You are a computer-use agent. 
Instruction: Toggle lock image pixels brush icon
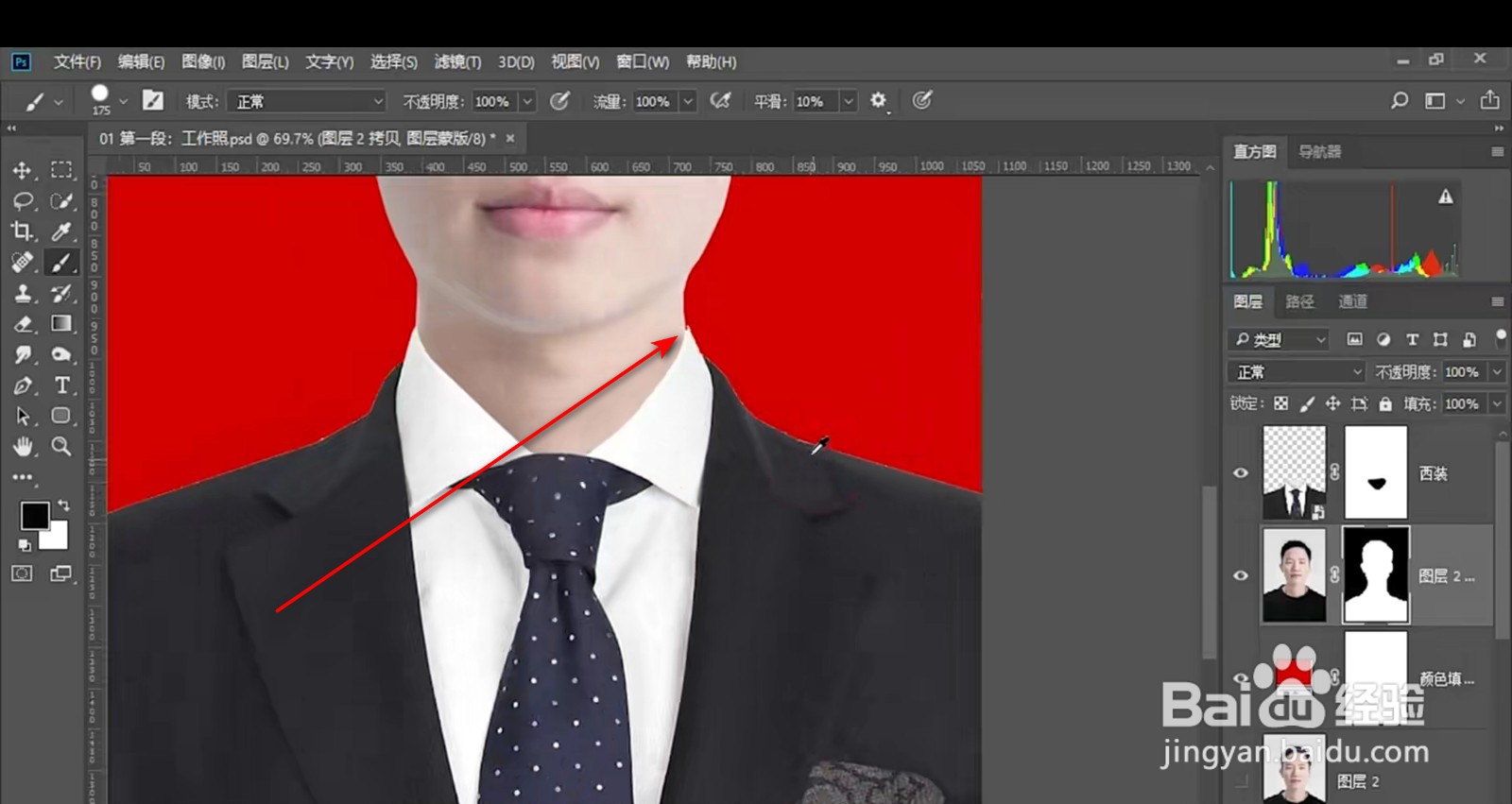pyautogui.click(x=1307, y=403)
